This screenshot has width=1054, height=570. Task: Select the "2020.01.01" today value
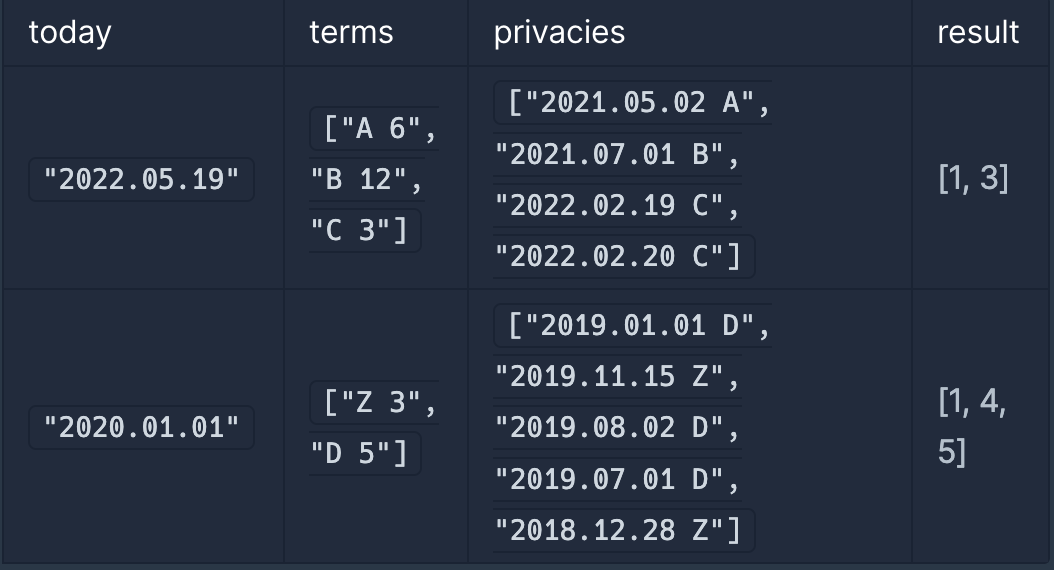click(x=141, y=428)
